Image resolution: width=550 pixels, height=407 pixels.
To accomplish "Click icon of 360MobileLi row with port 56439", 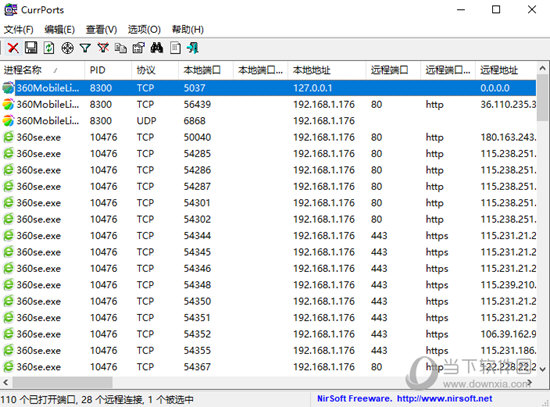I will 8,104.
